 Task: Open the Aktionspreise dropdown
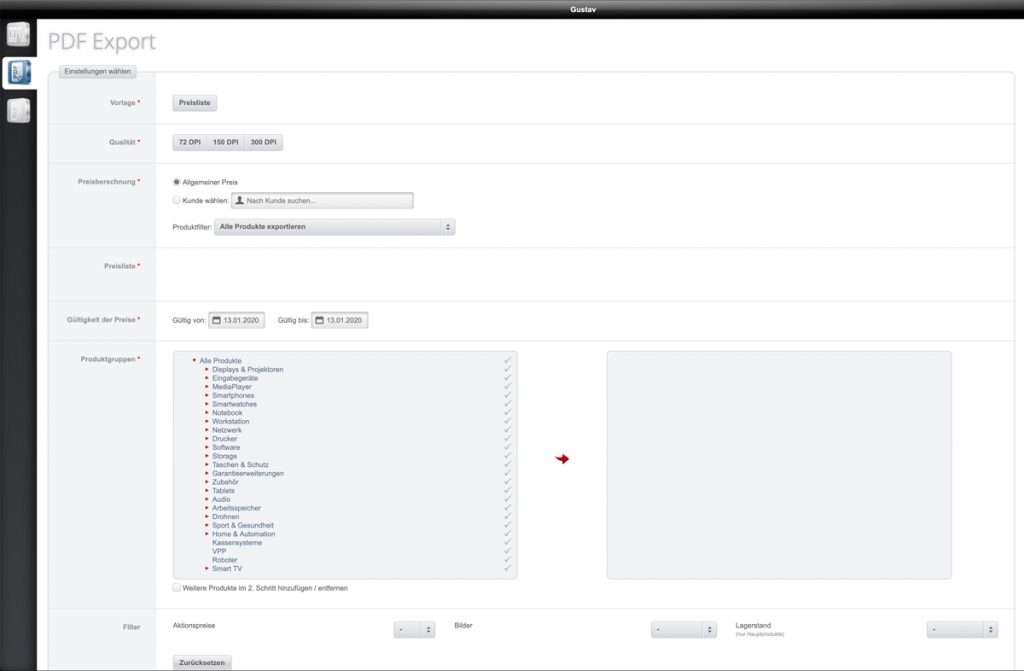pos(413,629)
